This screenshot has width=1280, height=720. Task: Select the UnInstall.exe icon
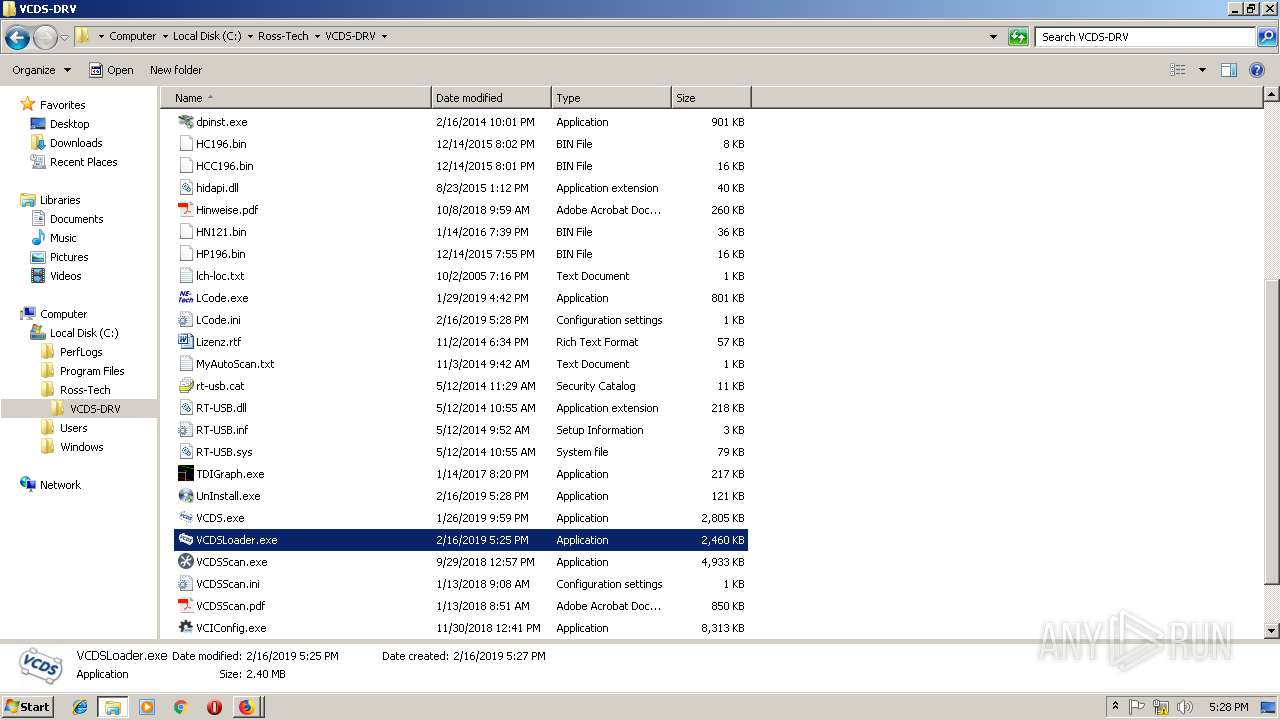[x=186, y=496]
